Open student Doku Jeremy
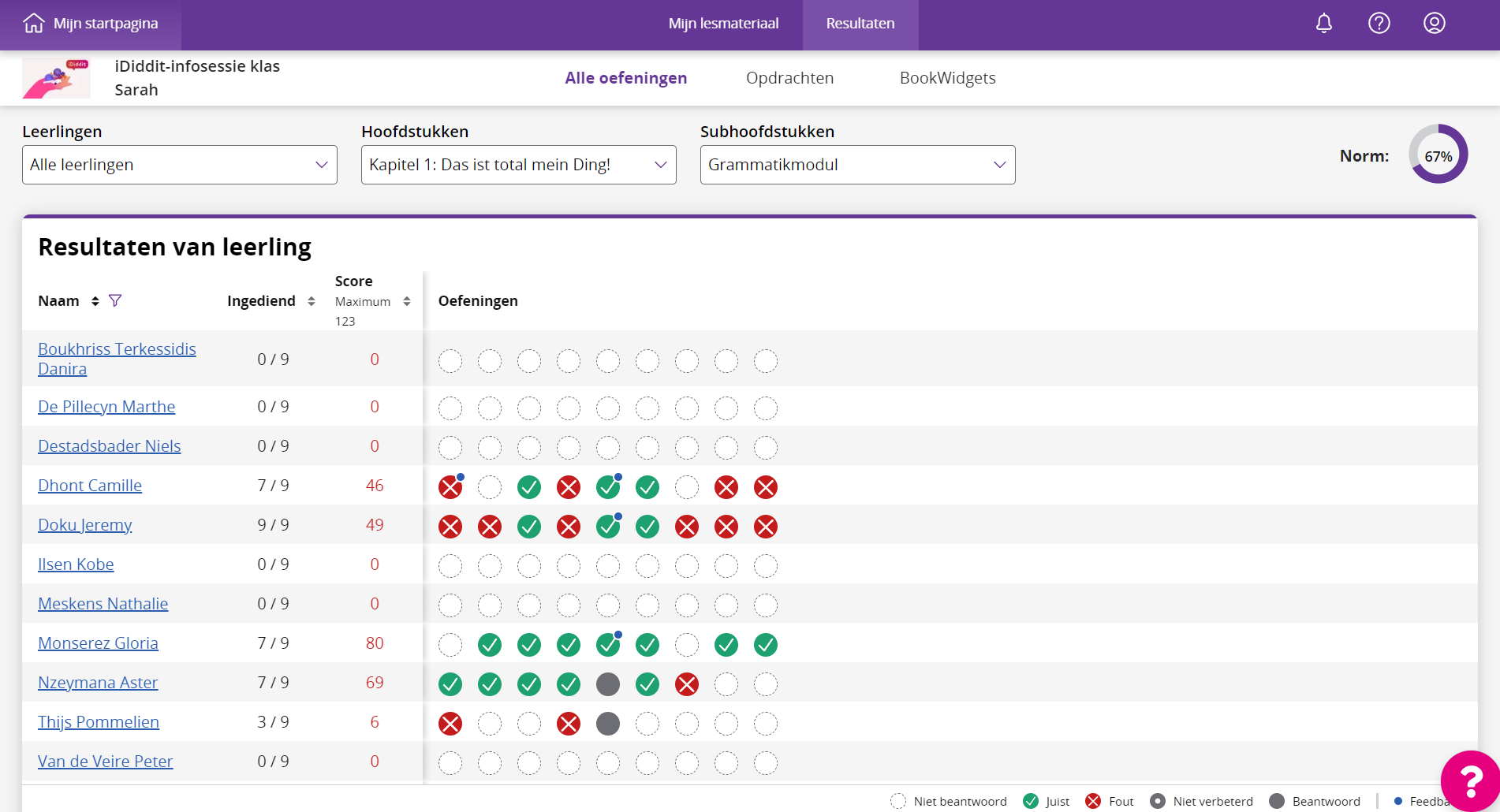Viewport: 1500px width, 812px height. 85,525
